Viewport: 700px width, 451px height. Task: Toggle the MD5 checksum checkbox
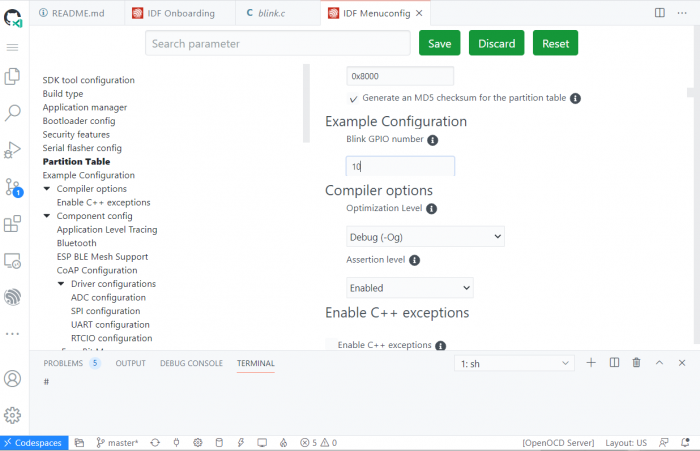tap(353, 98)
